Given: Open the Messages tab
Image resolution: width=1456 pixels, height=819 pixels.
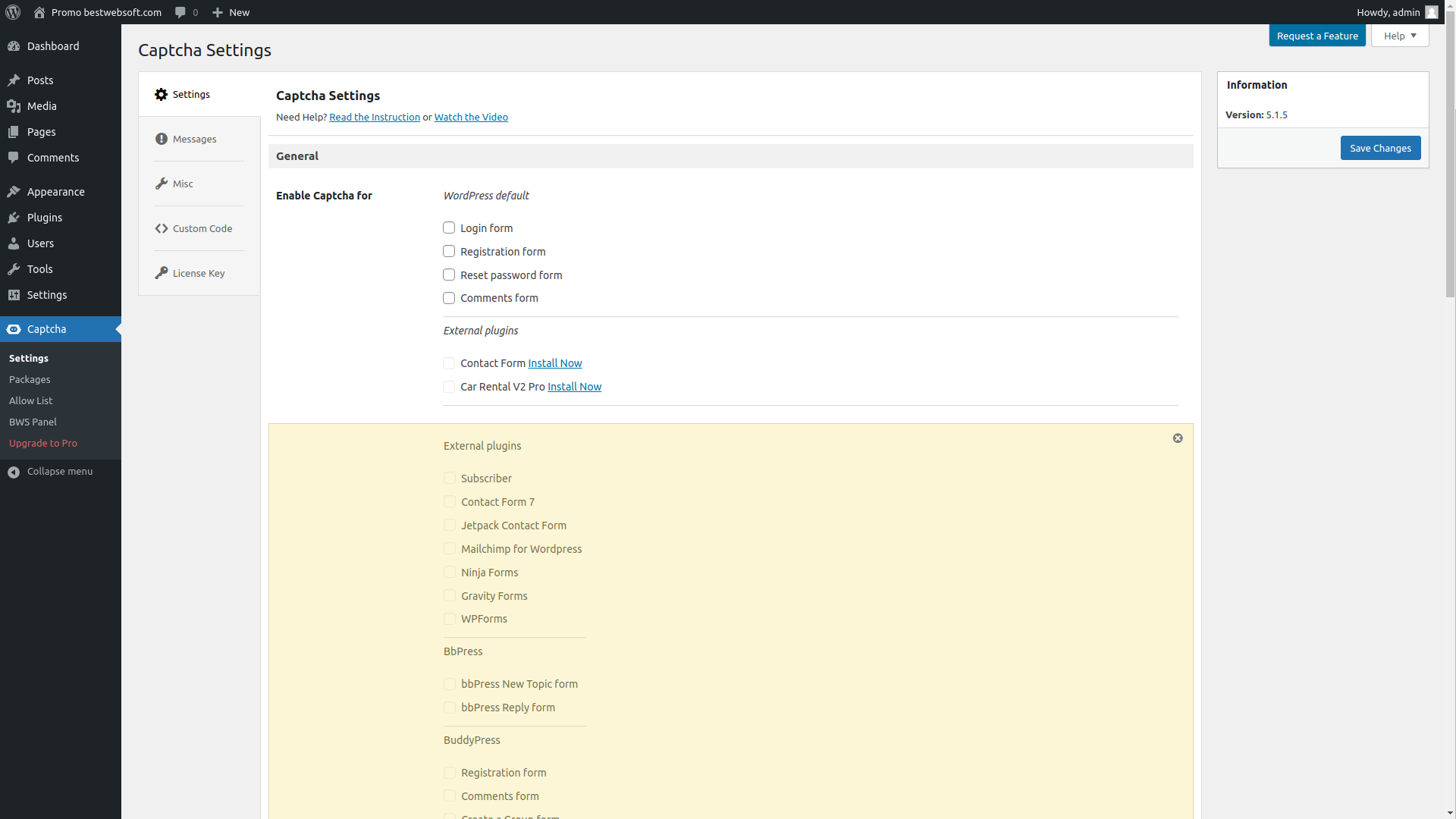Looking at the screenshot, I should pyautogui.click(x=194, y=139).
